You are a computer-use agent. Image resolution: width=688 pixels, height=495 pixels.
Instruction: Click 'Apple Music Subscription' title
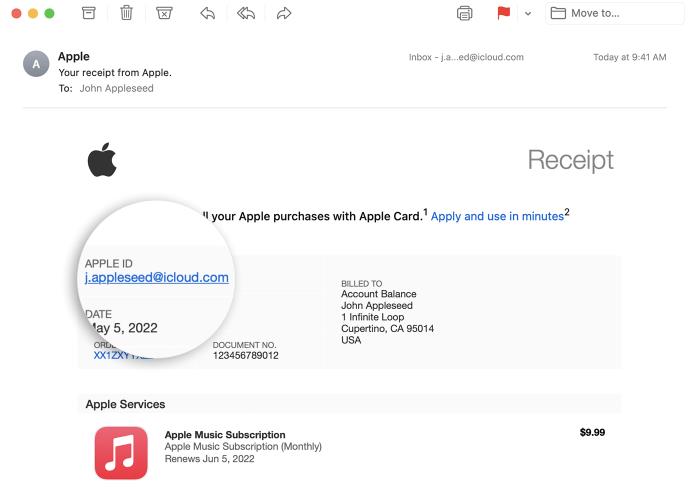click(225, 435)
